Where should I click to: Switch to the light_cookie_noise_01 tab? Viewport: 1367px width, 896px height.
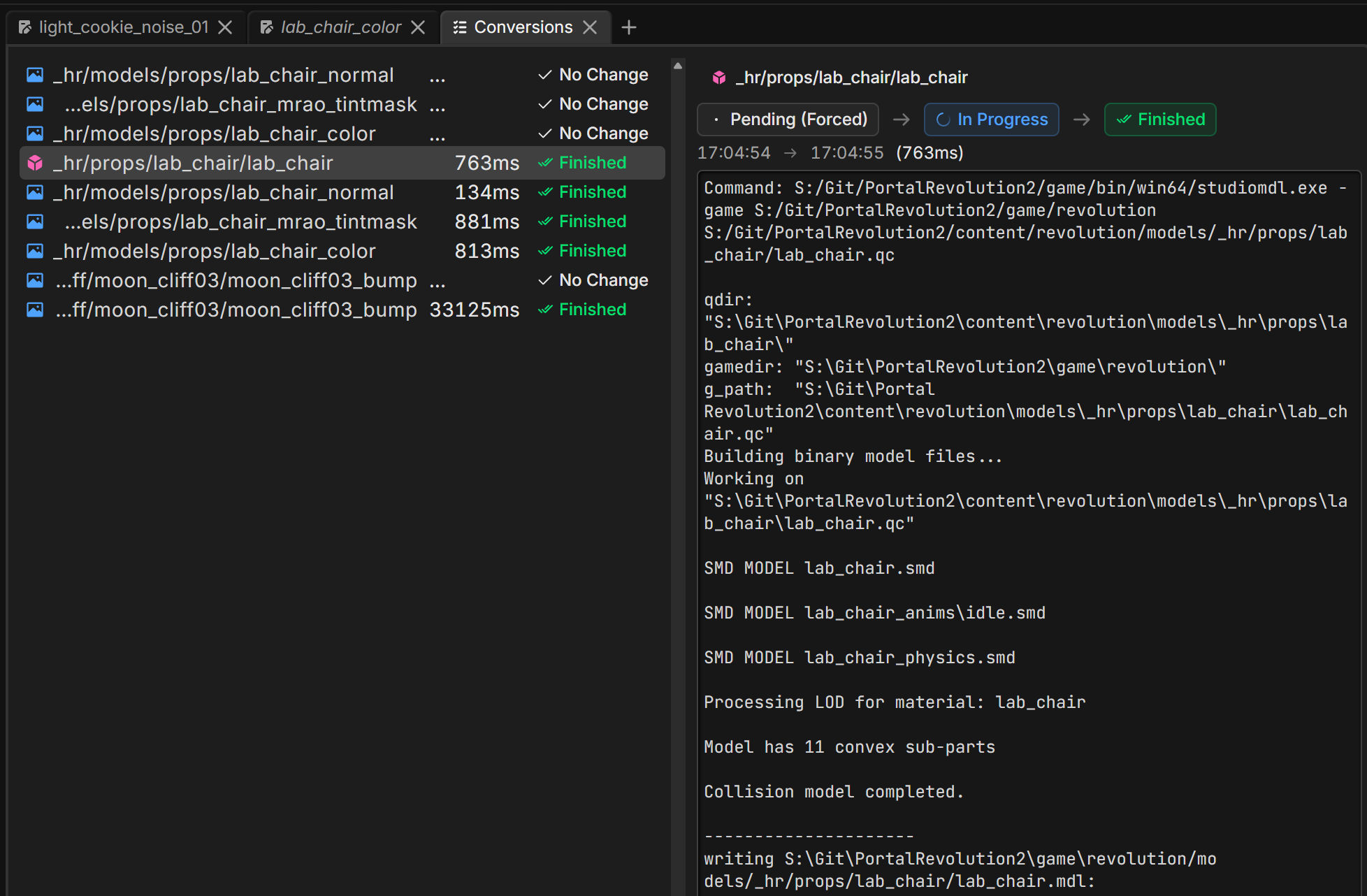click(x=124, y=27)
